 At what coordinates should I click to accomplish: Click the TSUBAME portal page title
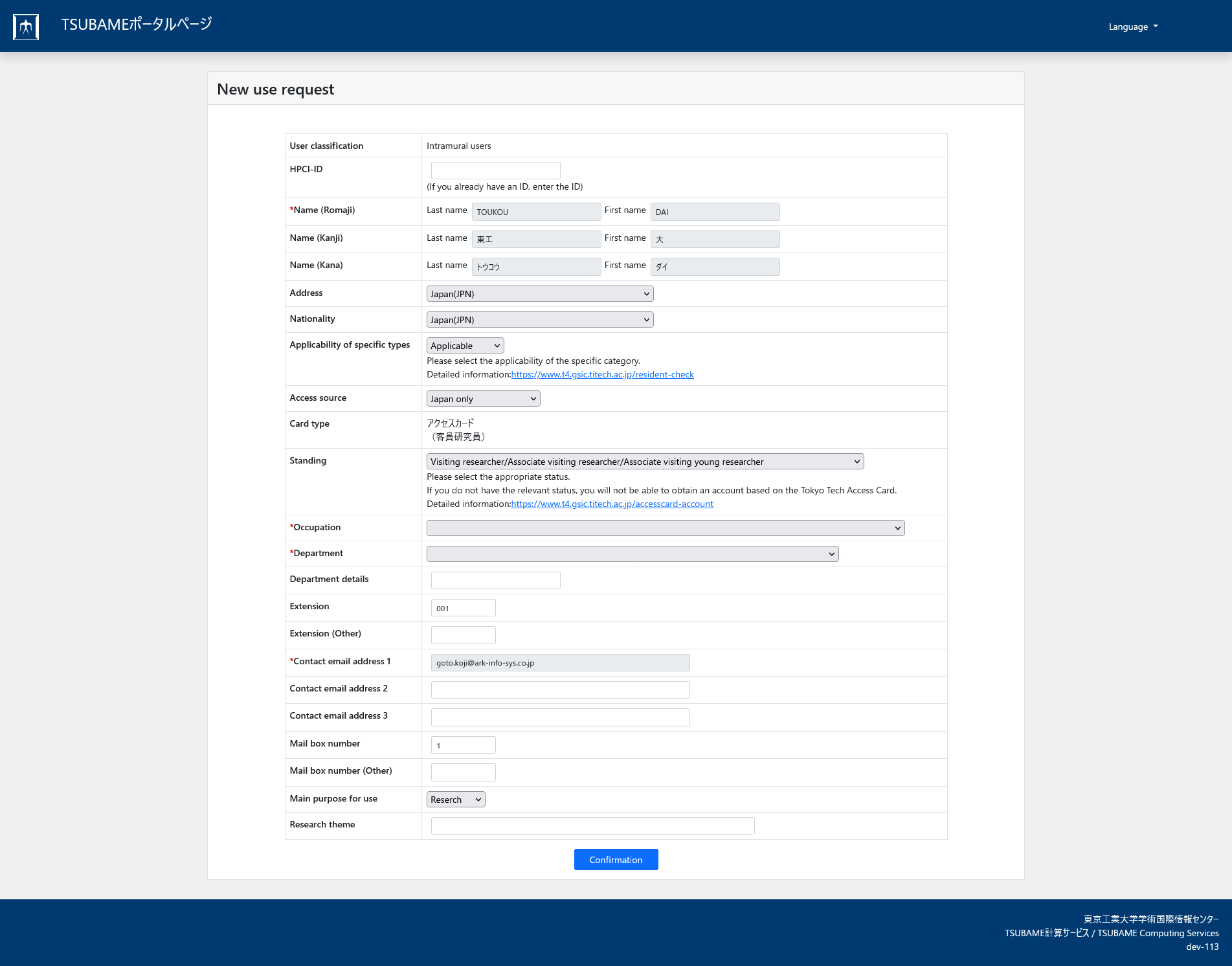pos(137,25)
